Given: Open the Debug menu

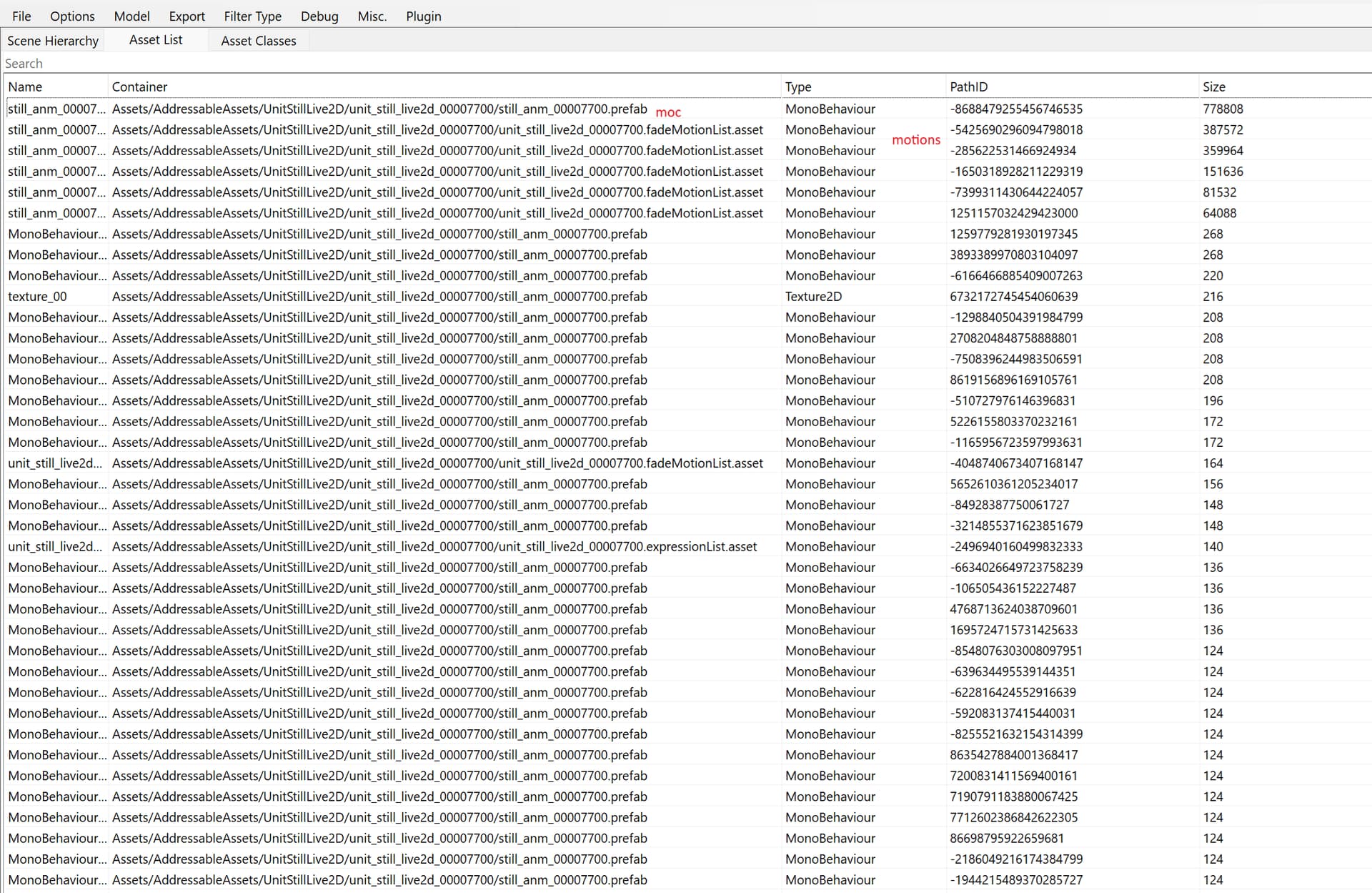Looking at the screenshot, I should click(x=319, y=16).
